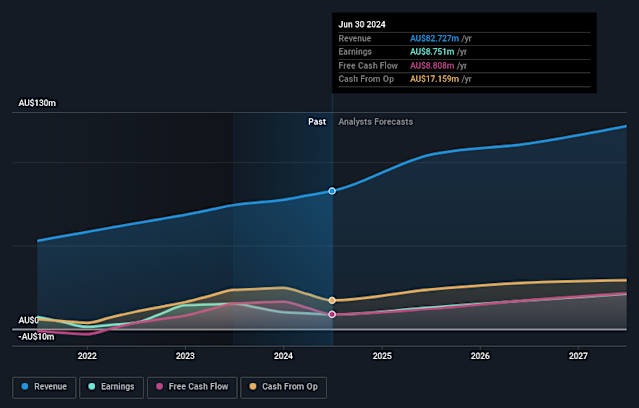
Task: Click the AU$130m y-axis label
Action: coord(38,103)
